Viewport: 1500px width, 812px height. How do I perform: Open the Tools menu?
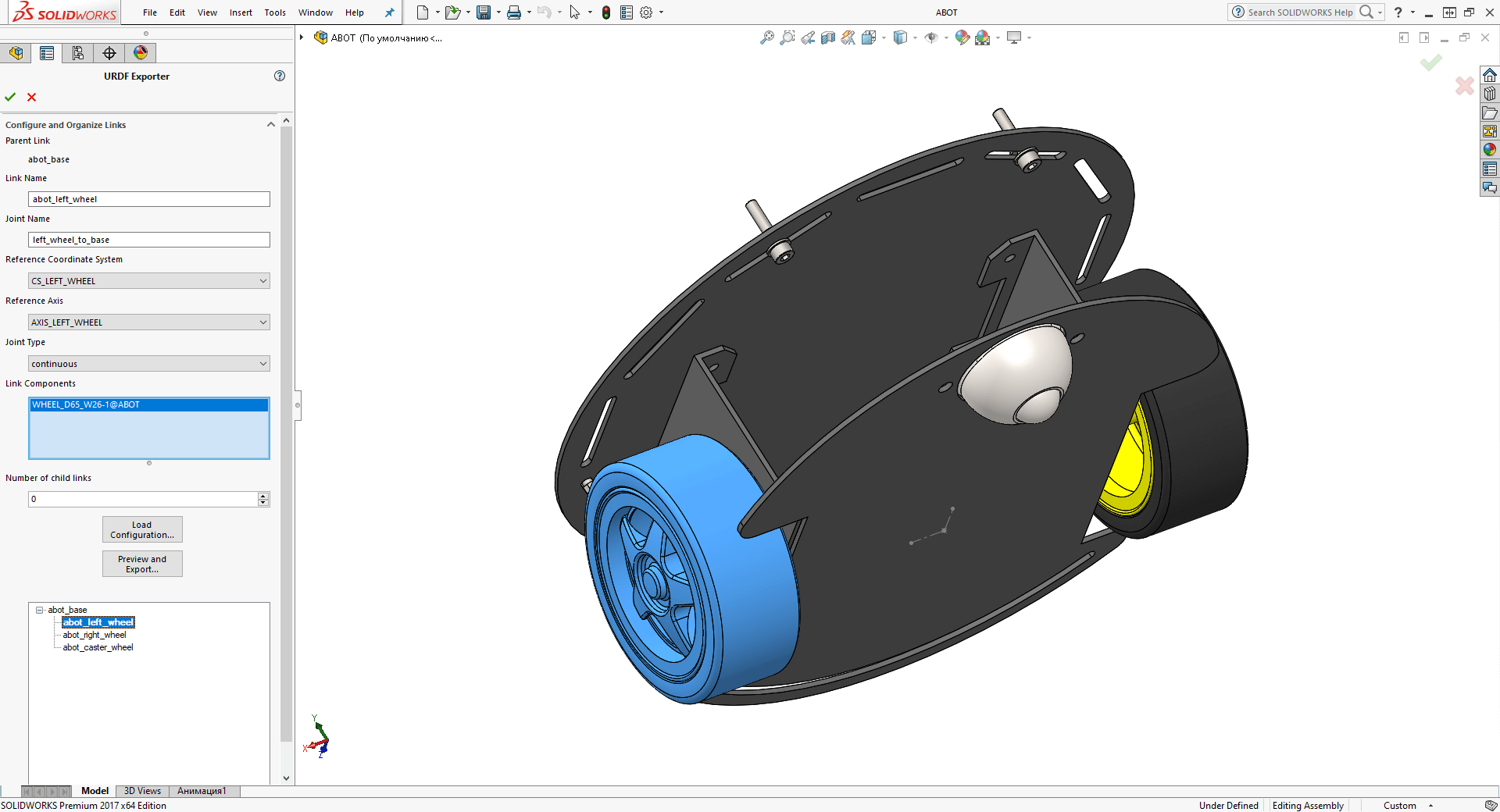275,12
